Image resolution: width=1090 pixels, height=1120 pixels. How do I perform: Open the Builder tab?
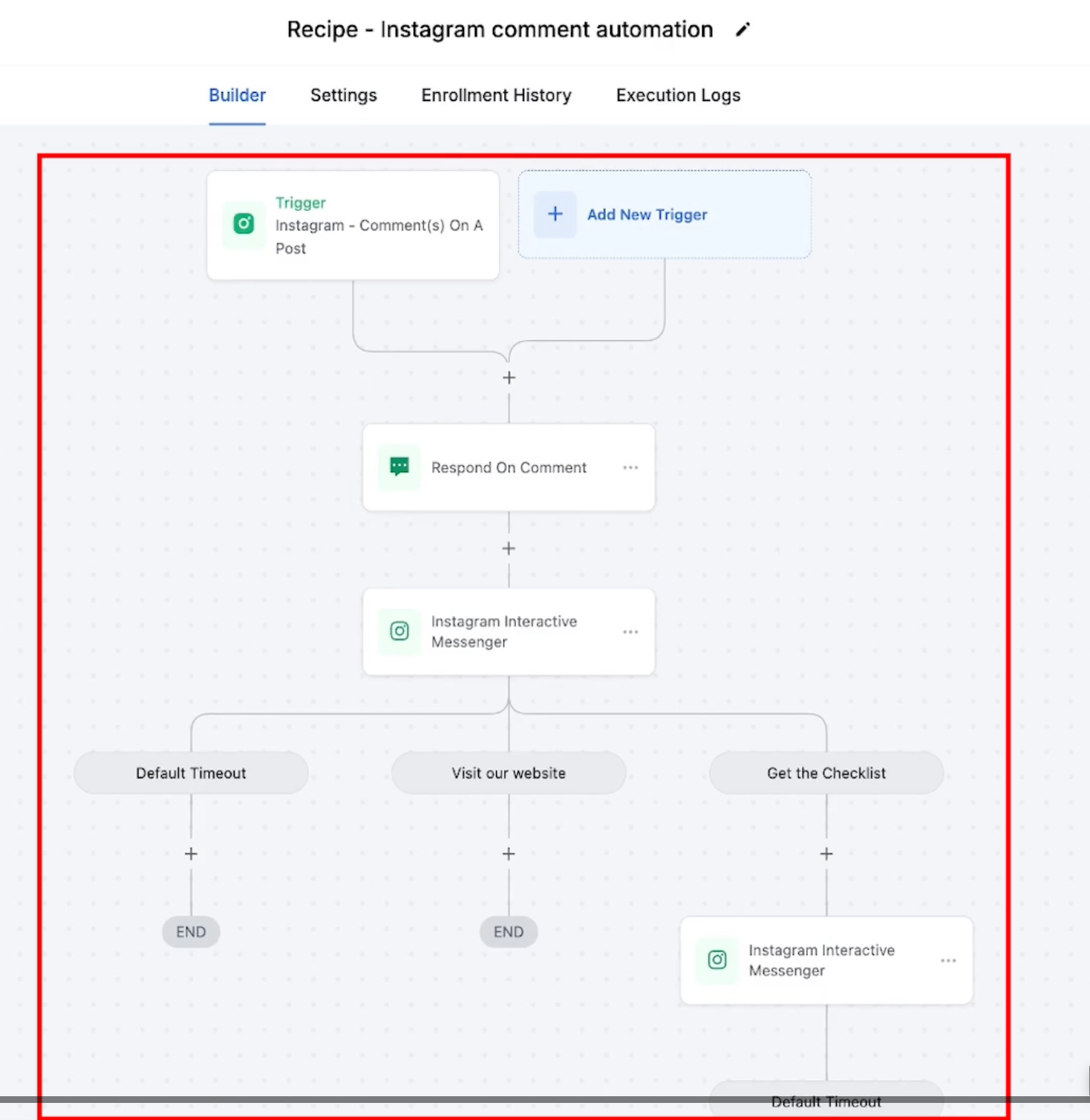point(237,95)
